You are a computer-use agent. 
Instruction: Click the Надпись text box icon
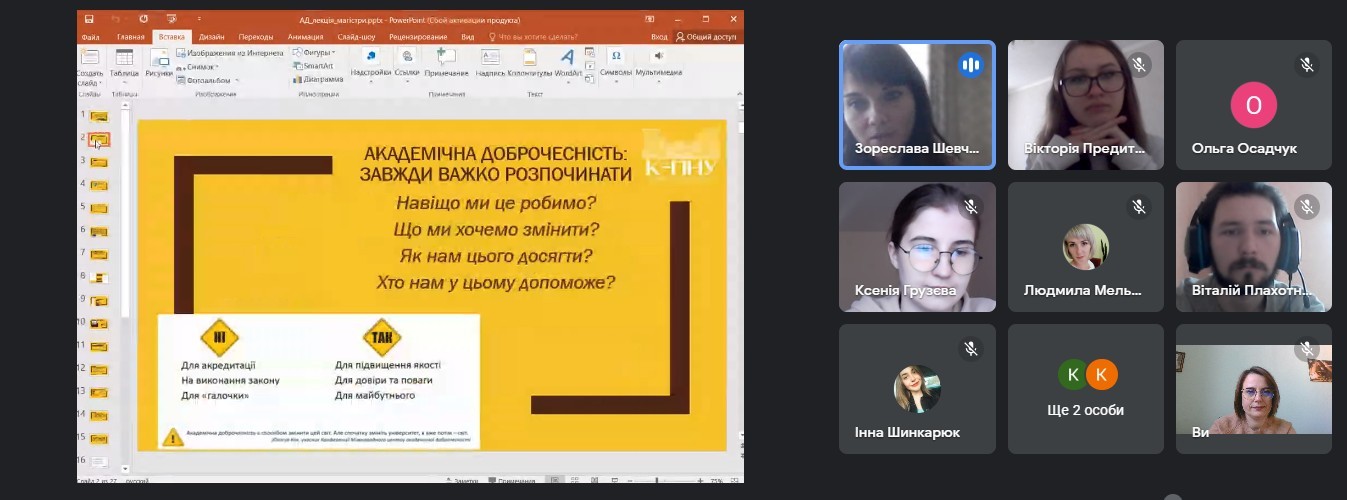(x=490, y=60)
